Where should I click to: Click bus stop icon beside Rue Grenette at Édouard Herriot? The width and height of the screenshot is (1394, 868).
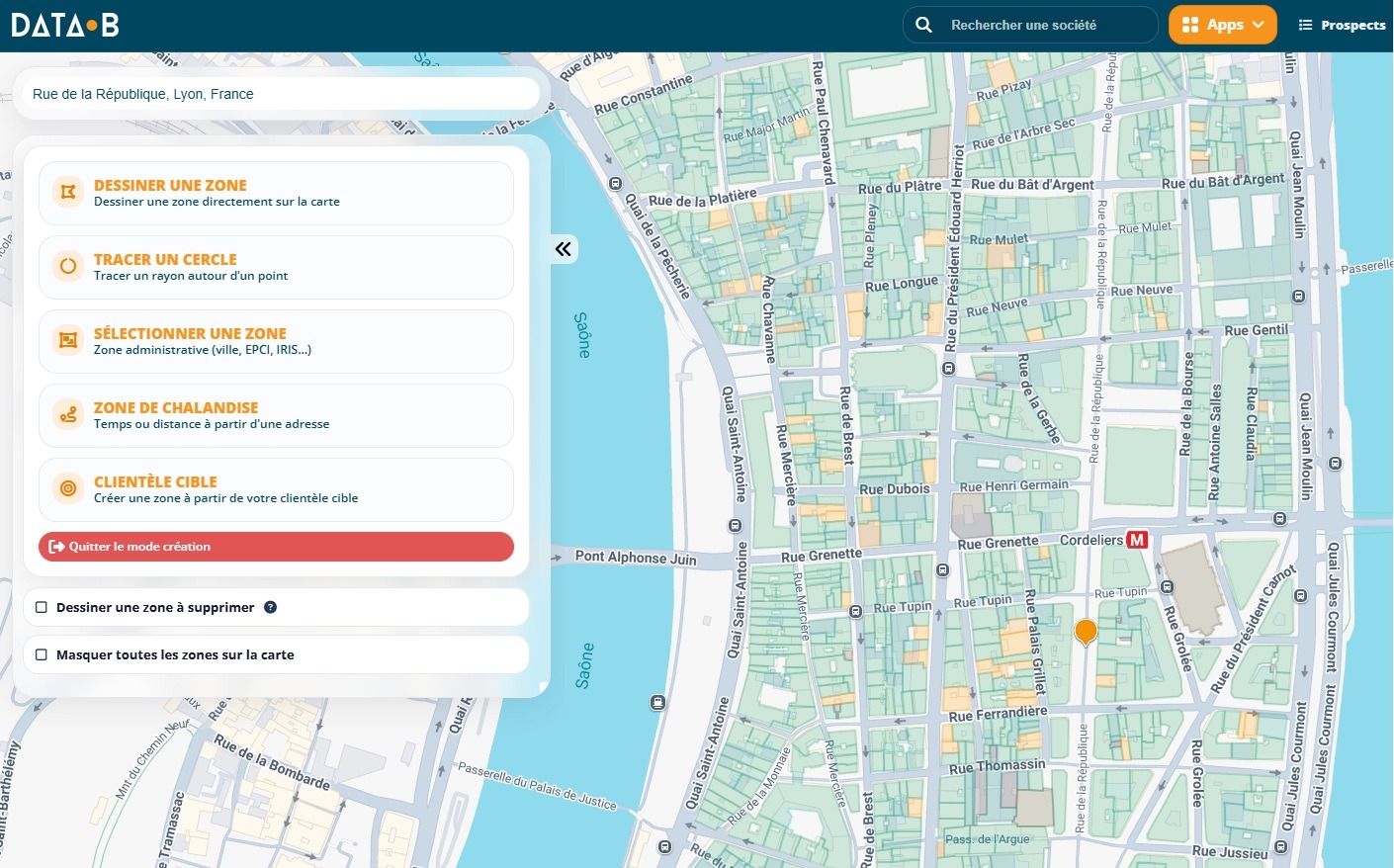click(x=942, y=570)
